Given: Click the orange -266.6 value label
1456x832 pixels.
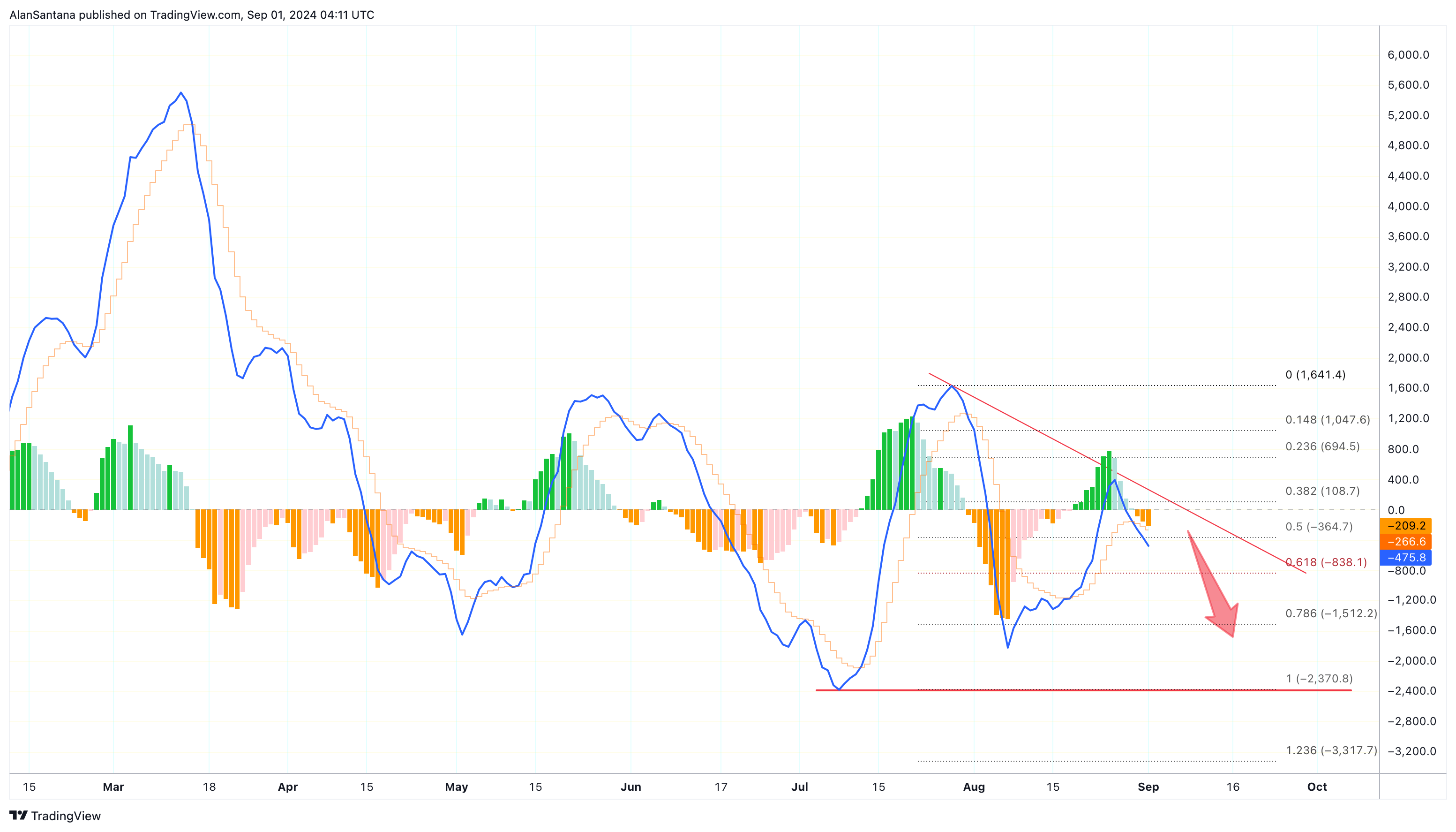Looking at the screenshot, I should click(1405, 541).
